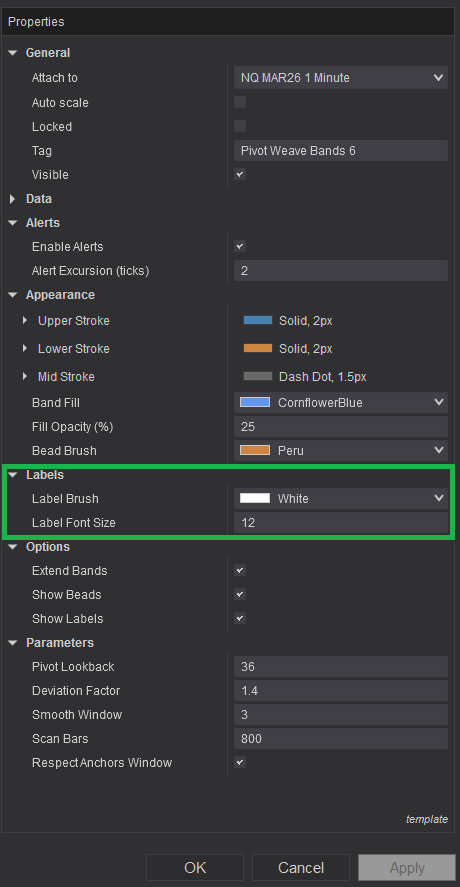Uncheck the Respect Anchors Window checkbox
Image resolution: width=460 pixels, height=887 pixels.
point(240,763)
